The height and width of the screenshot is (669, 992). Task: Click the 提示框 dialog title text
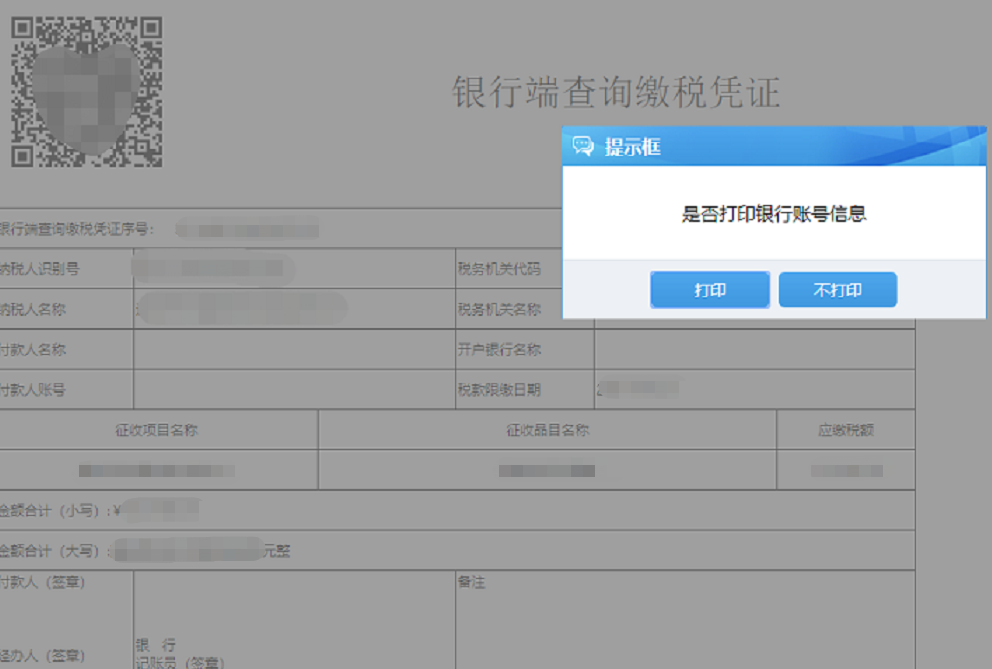click(633, 147)
